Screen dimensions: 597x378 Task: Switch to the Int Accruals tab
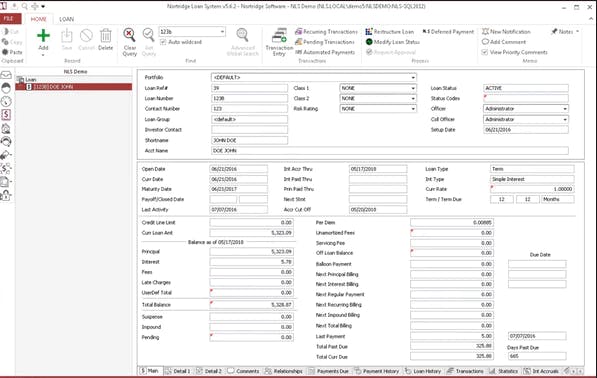(x=541, y=371)
